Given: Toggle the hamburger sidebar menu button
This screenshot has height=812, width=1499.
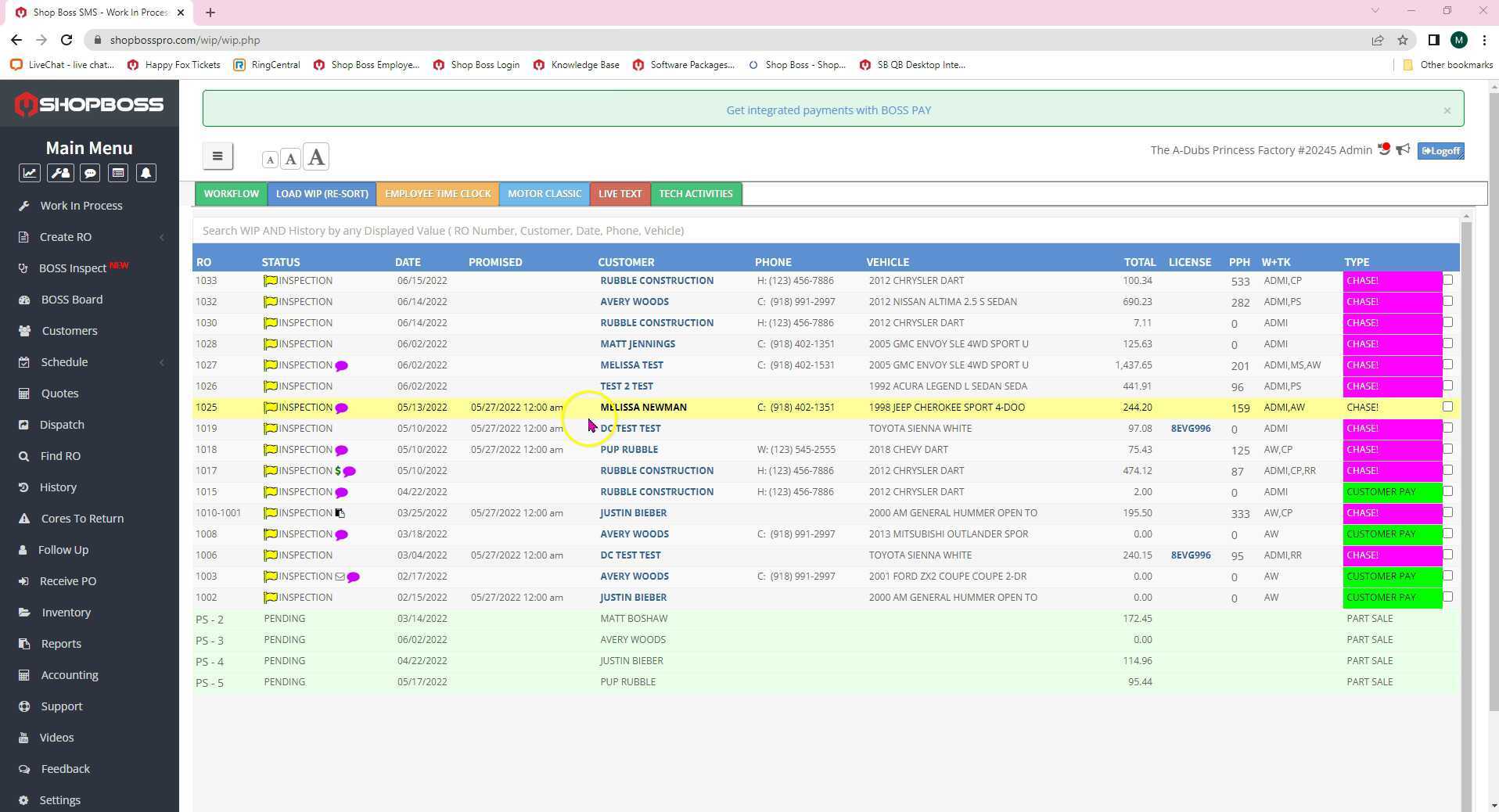Looking at the screenshot, I should coord(217,156).
